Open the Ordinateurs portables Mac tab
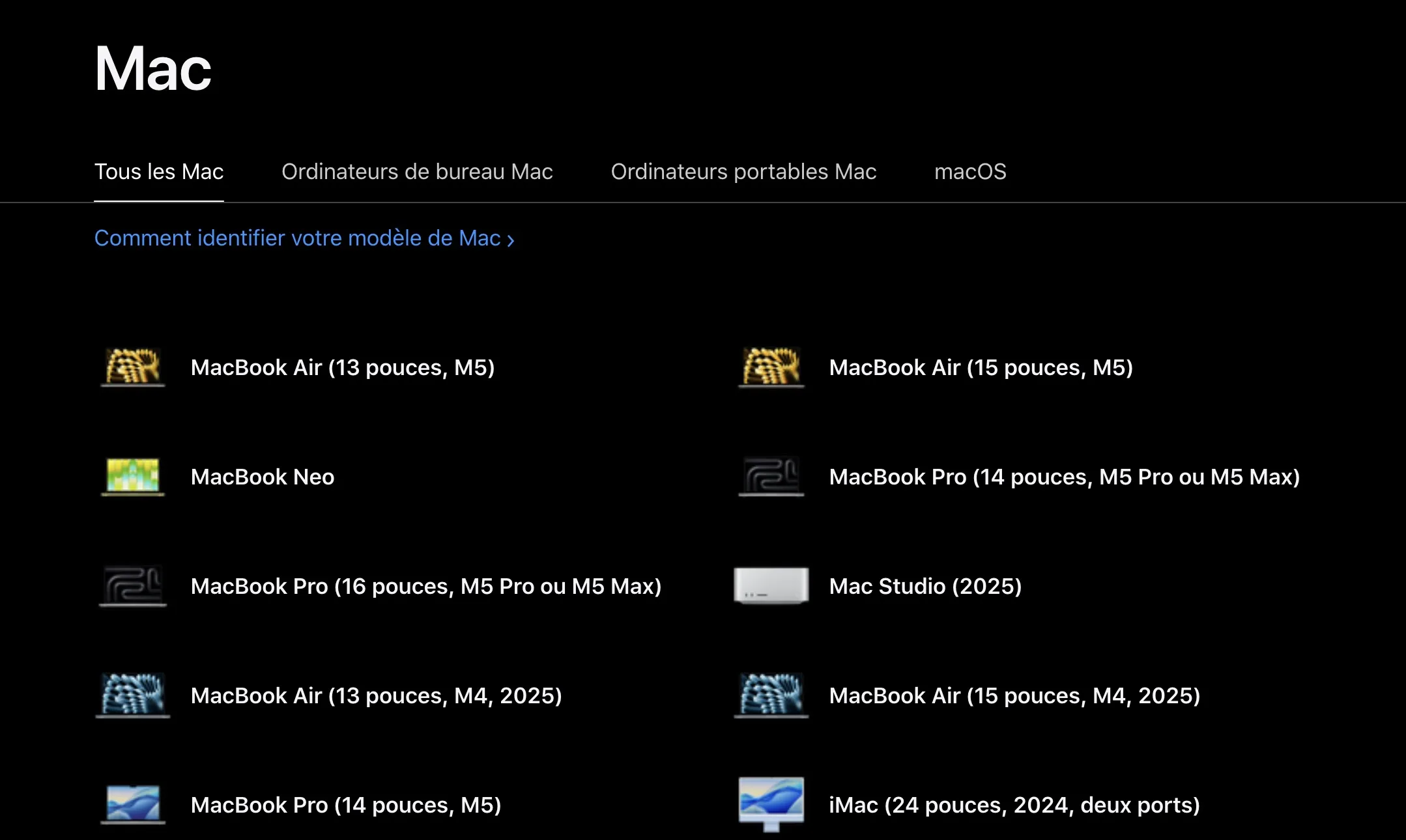The height and width of the screenshot is (840, 1406). (743, 172)
